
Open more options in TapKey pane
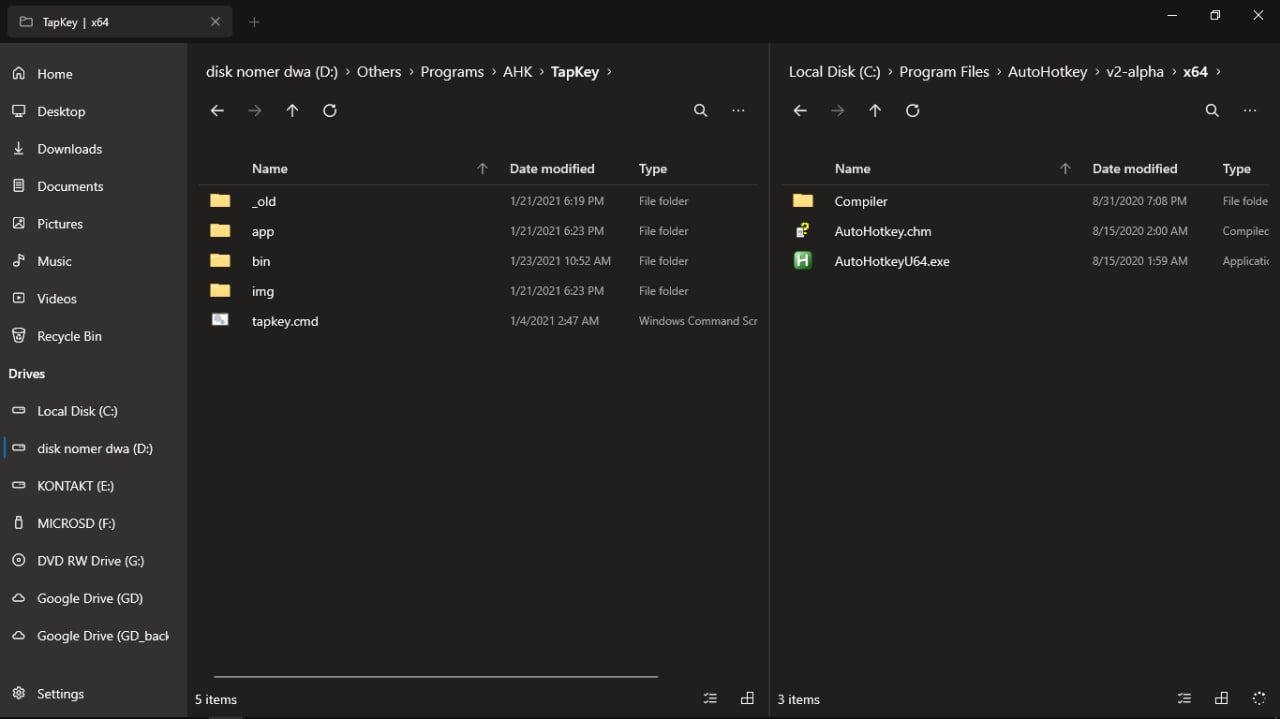click(x=738, y=111)
